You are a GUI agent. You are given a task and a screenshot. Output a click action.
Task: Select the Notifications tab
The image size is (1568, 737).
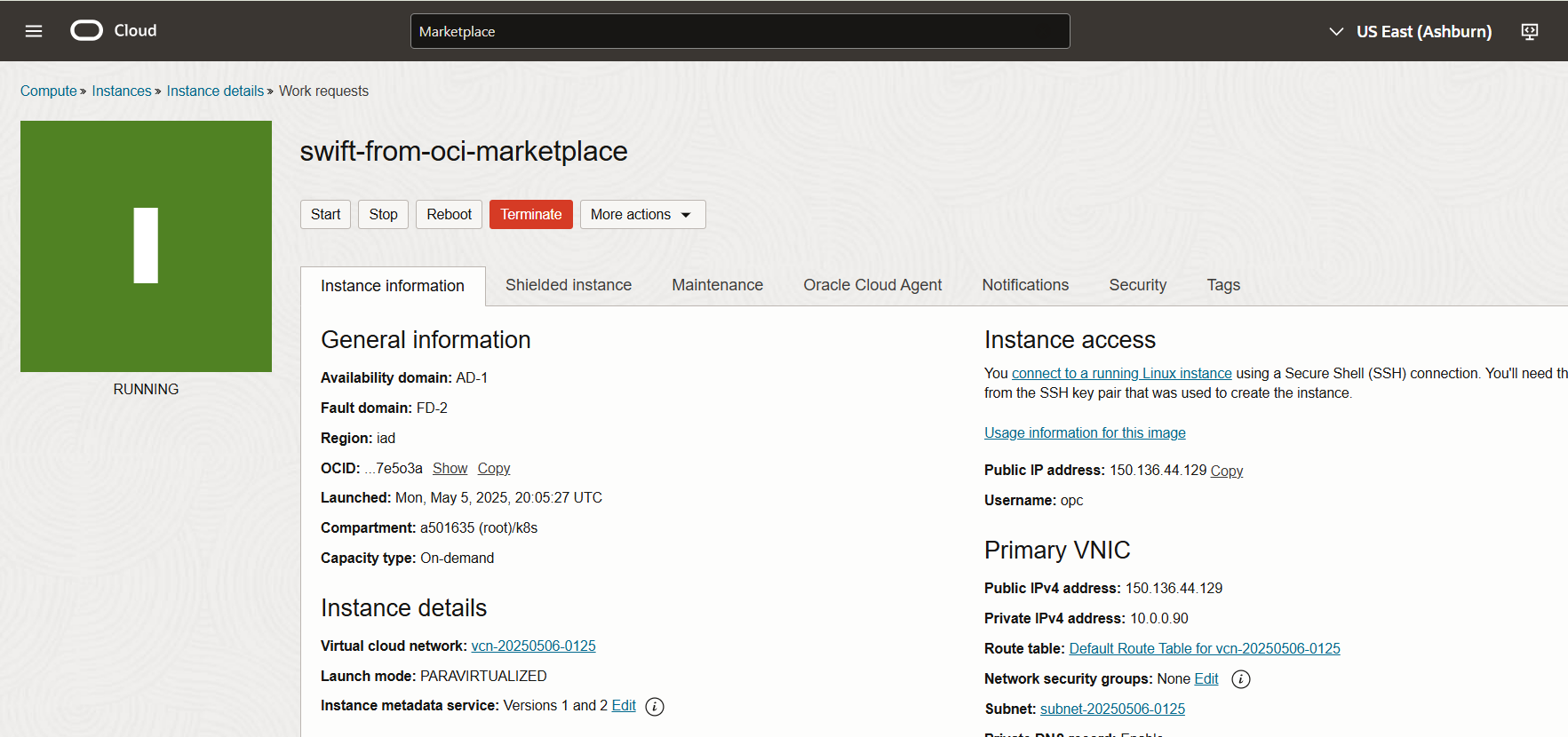click(x=1025, y=285)
